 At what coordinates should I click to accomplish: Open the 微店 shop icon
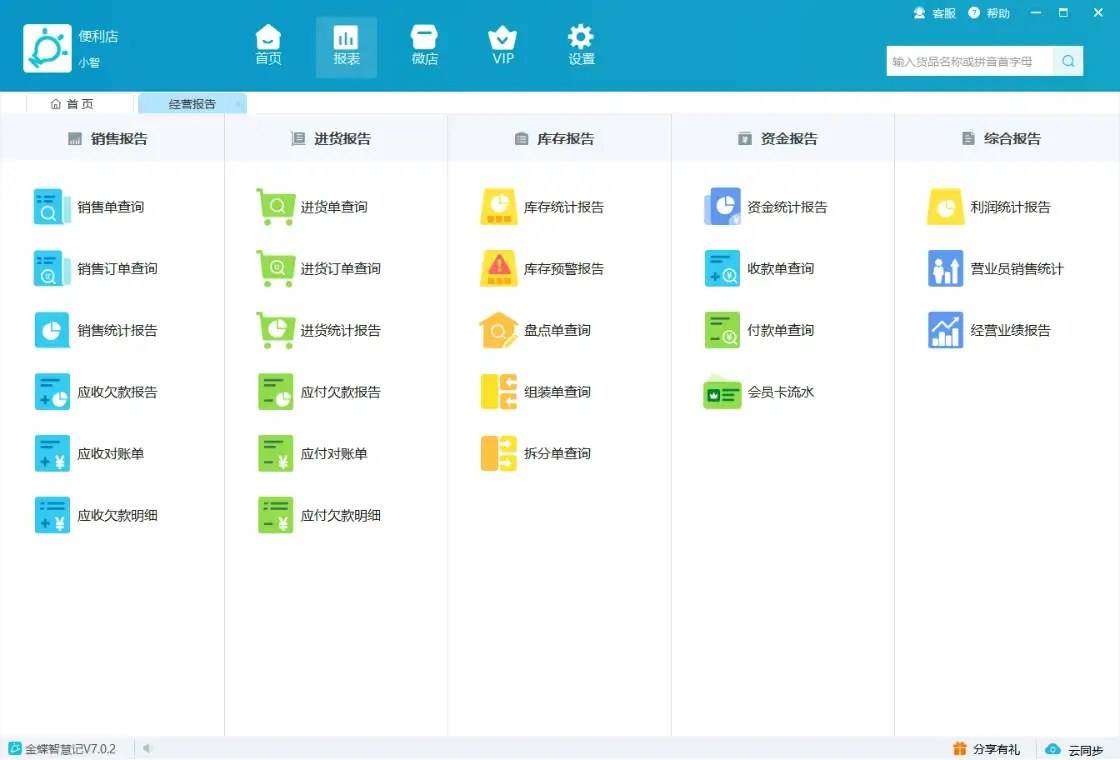pos(424,46)
